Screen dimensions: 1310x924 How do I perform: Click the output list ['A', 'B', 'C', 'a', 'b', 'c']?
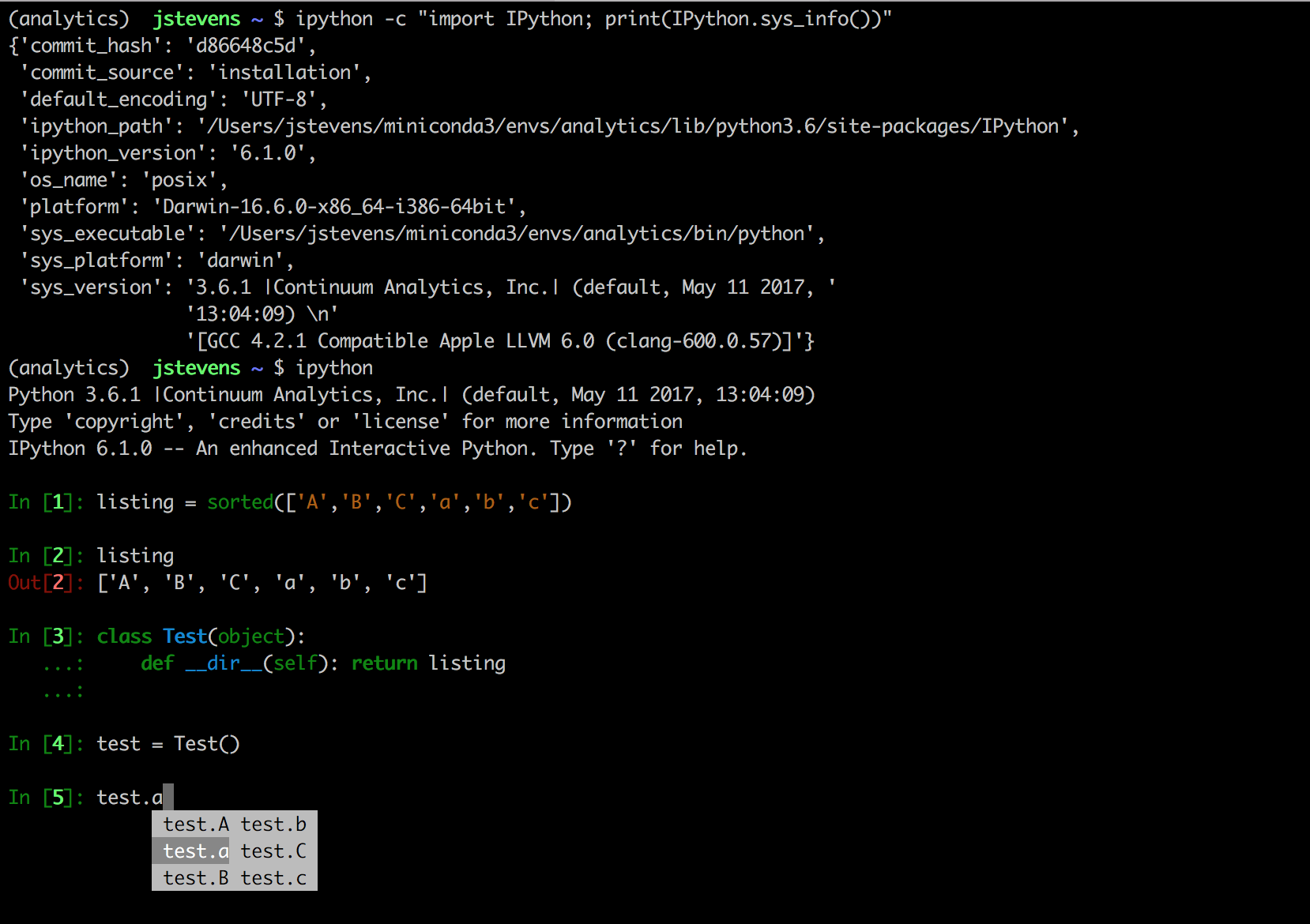pyautogui.click(x=262, y=583)
